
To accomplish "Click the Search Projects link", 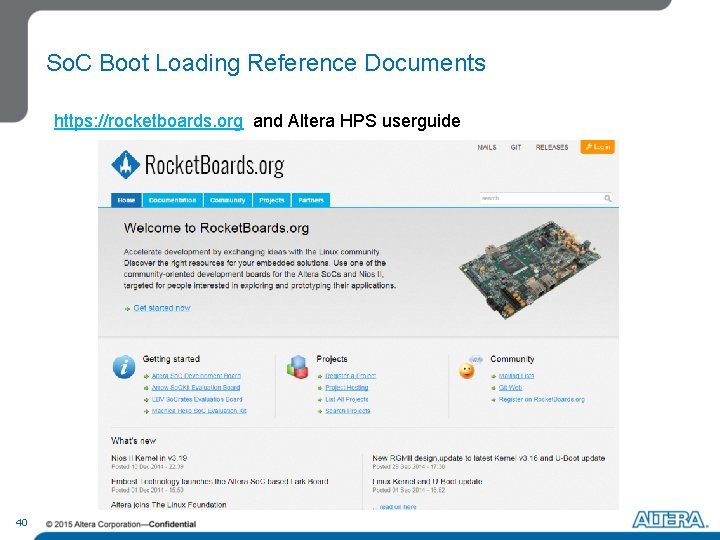I will [348, 411].
